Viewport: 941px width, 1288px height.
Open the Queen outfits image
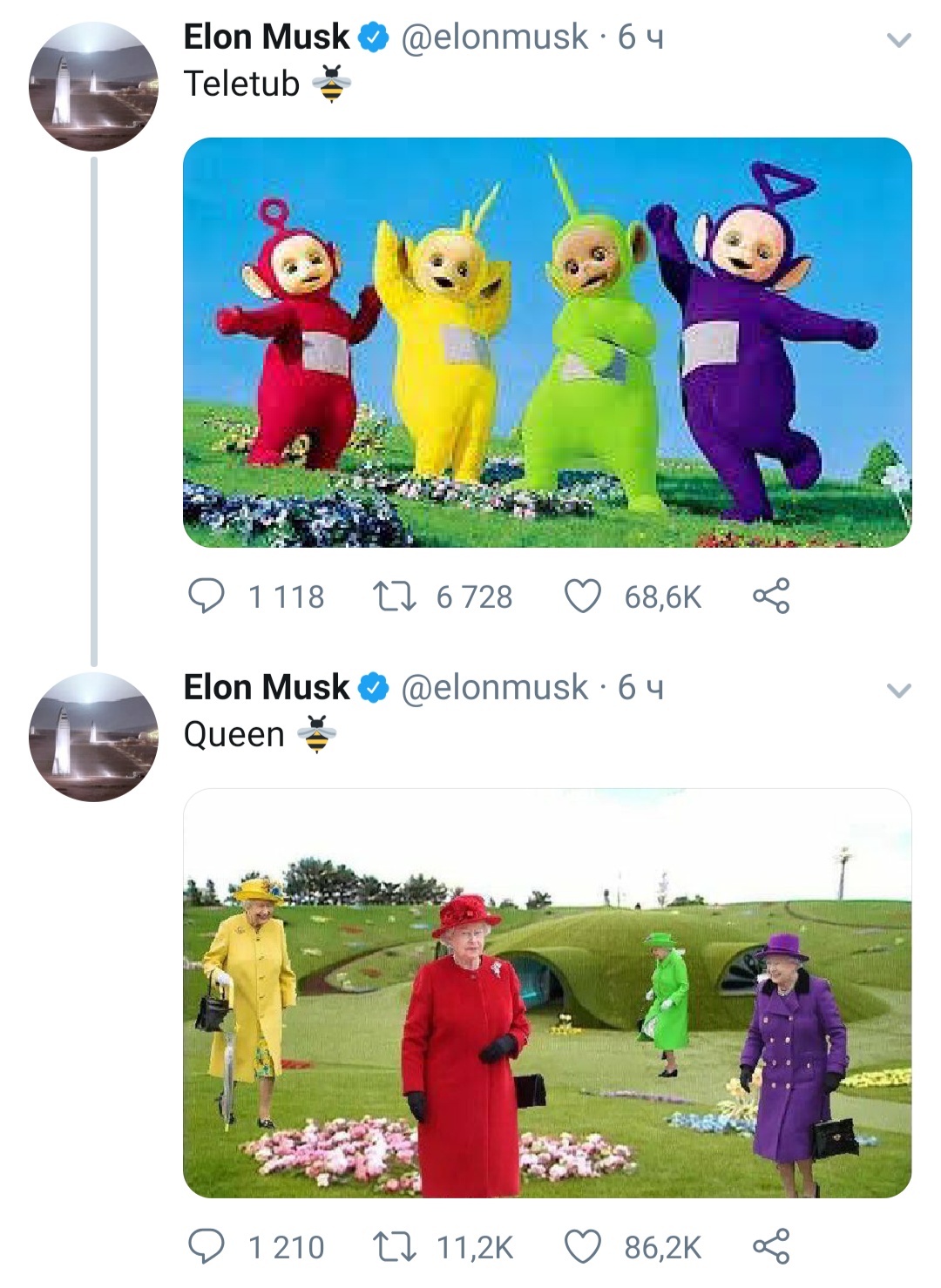point(547,993)
